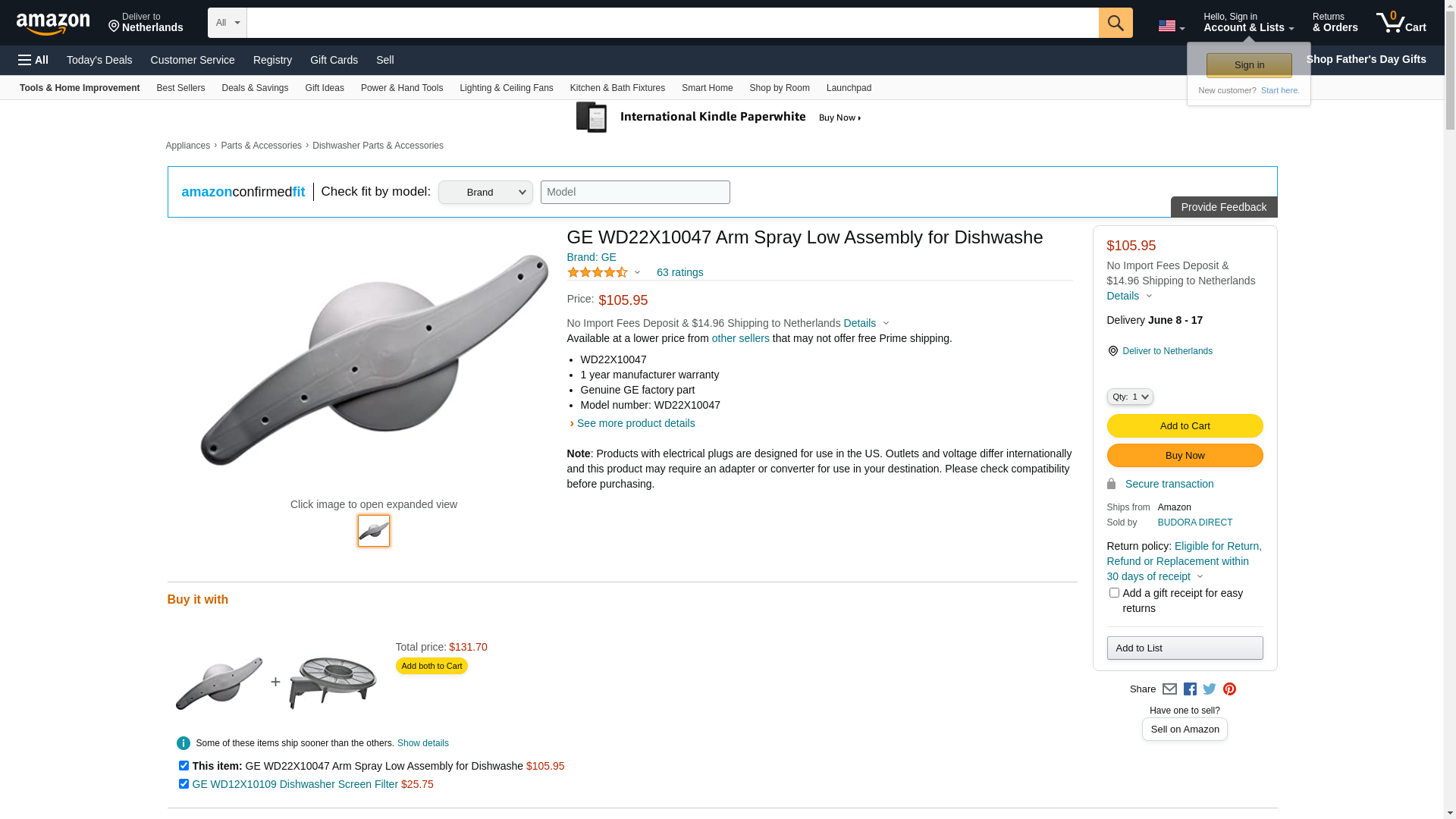The height and width of the screenshot is (819, 1456).
Task: Open Today's Deals menu item
Action: (99, 60)
